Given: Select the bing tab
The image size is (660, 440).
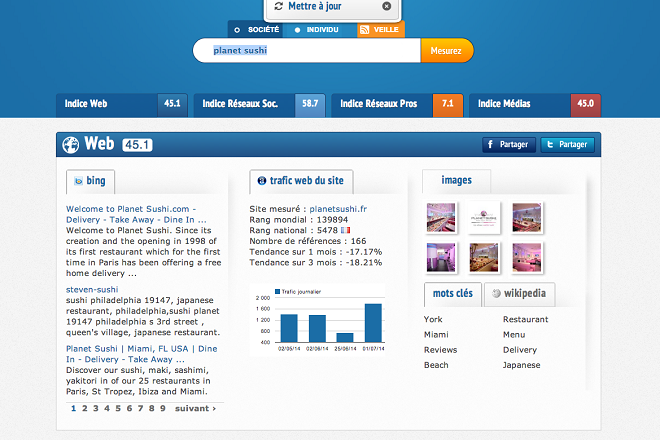Looking at the screenshot, I should pos(90,181).
